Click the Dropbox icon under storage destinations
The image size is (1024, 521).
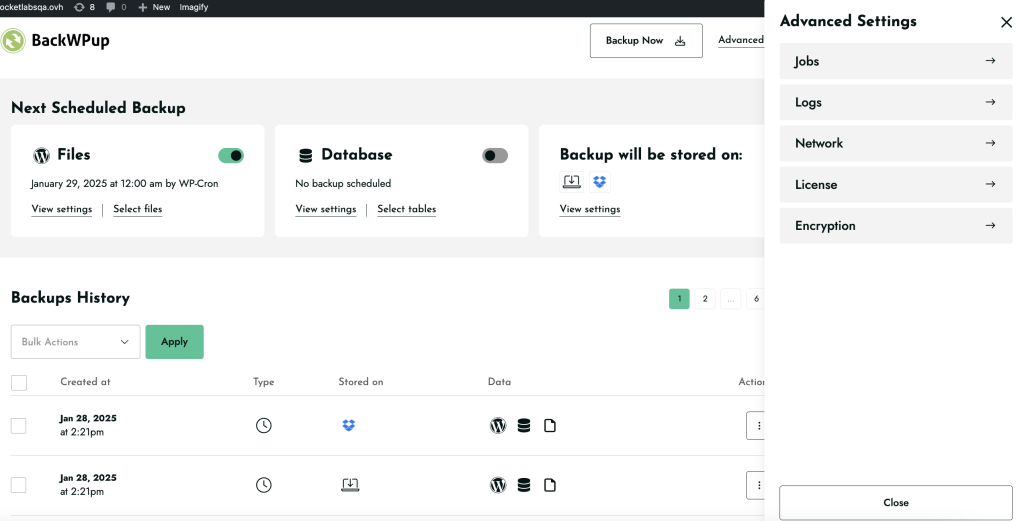click(x=600, y=182)
